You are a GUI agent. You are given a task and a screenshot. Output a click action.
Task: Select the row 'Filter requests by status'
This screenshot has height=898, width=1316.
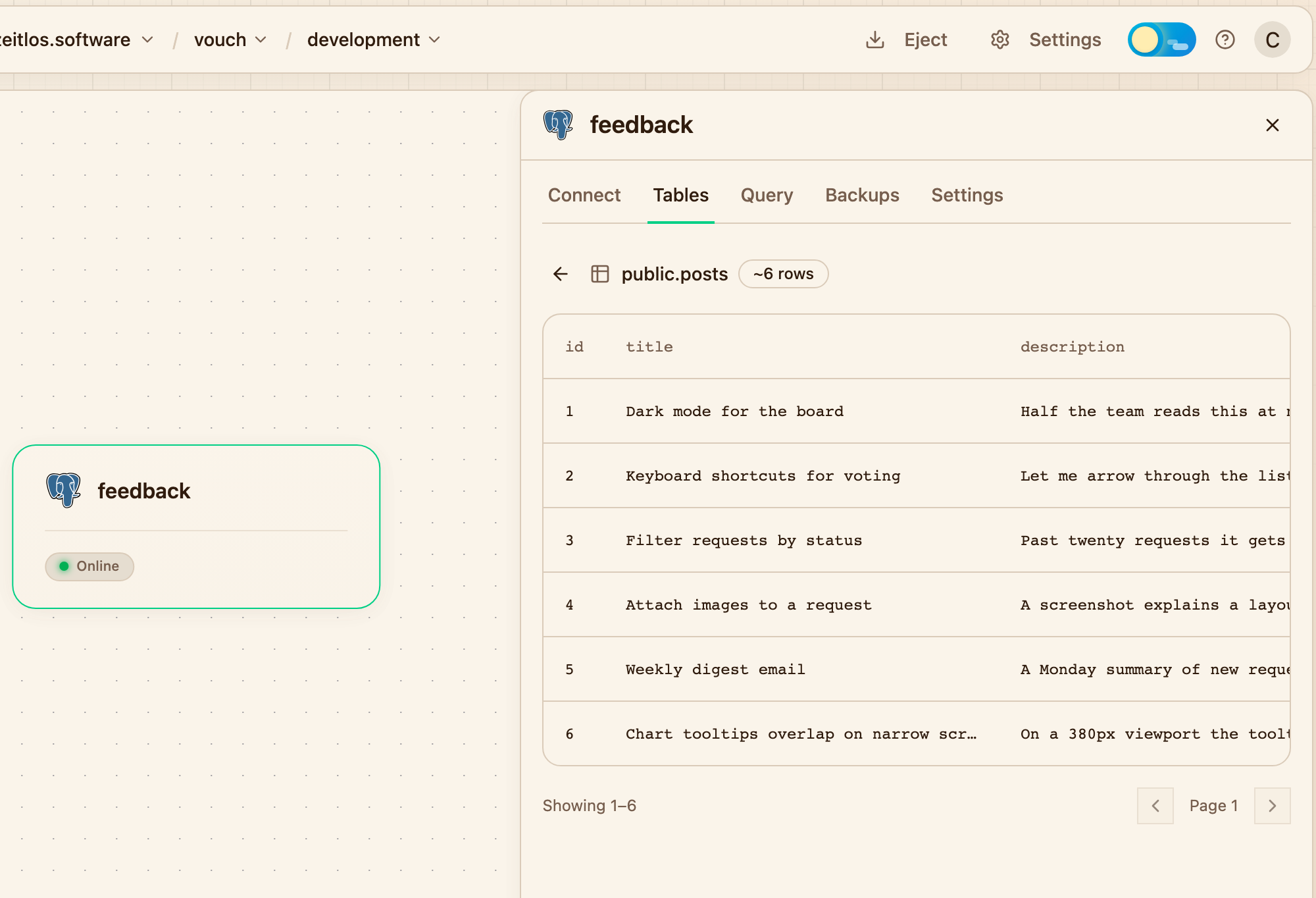click(x=916, y=541)
